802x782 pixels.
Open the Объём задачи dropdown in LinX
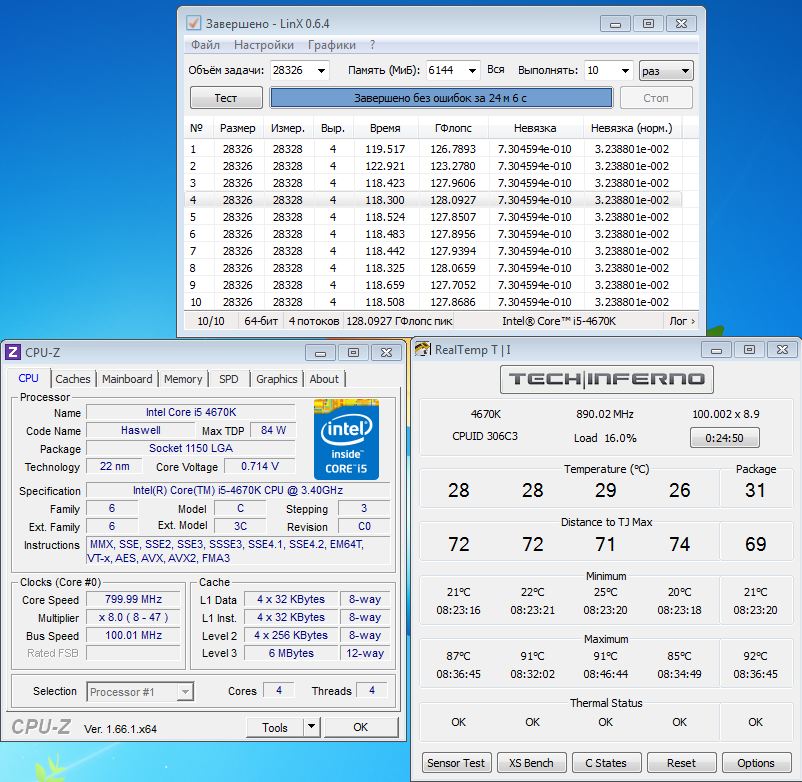point(321,71)
